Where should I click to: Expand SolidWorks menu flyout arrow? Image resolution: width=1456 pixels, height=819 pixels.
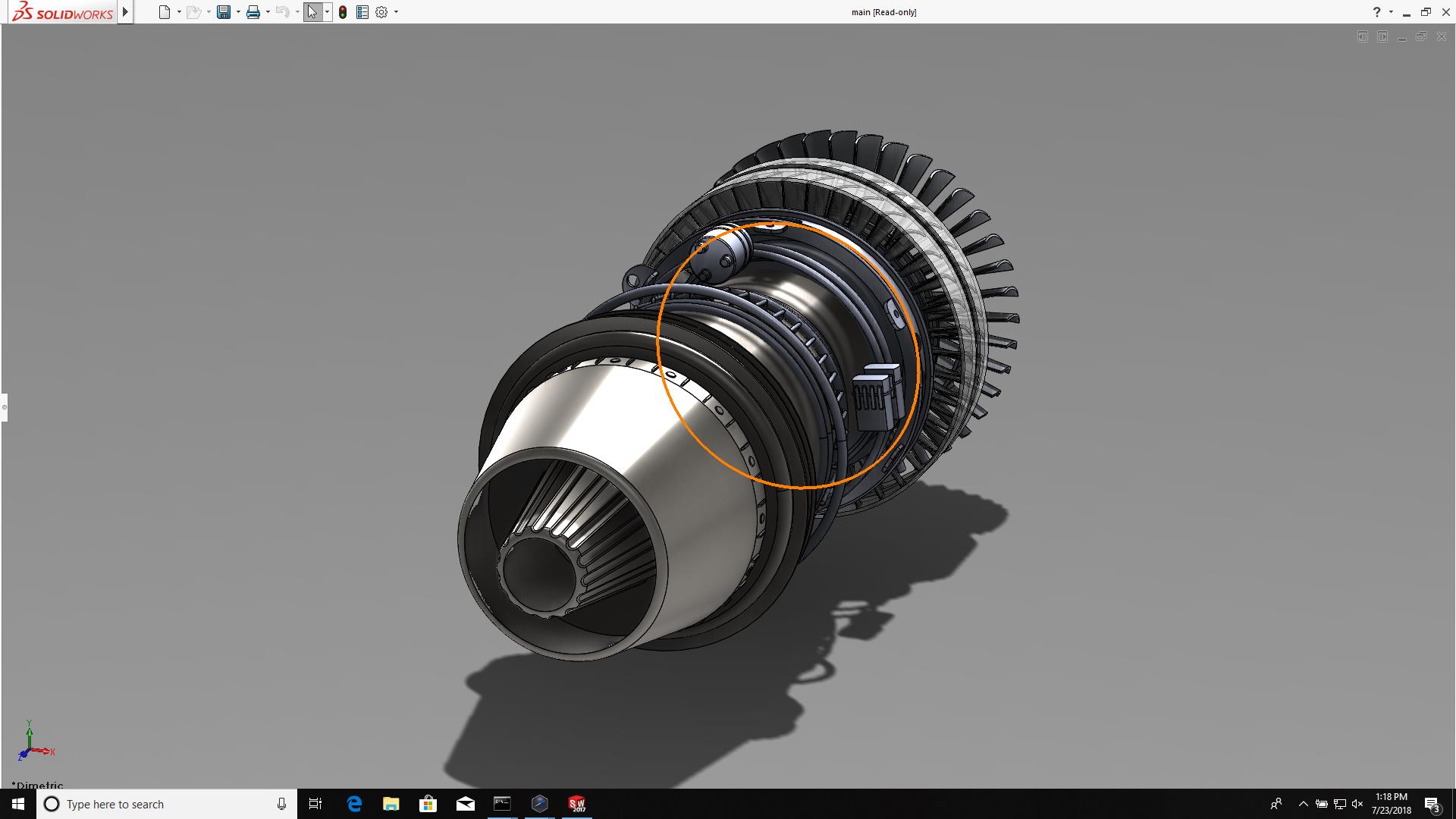126,12
